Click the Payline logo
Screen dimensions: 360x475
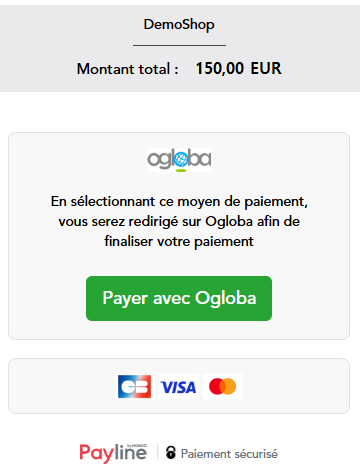pos(113,453)
